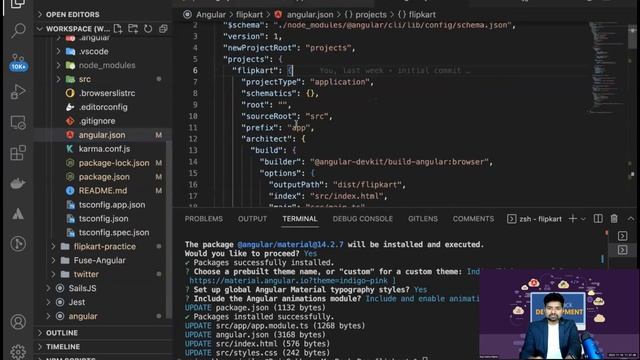Click the Explorer sidebar scrollbar
This screenshot has width=640, height=360.
click(168, 229)
